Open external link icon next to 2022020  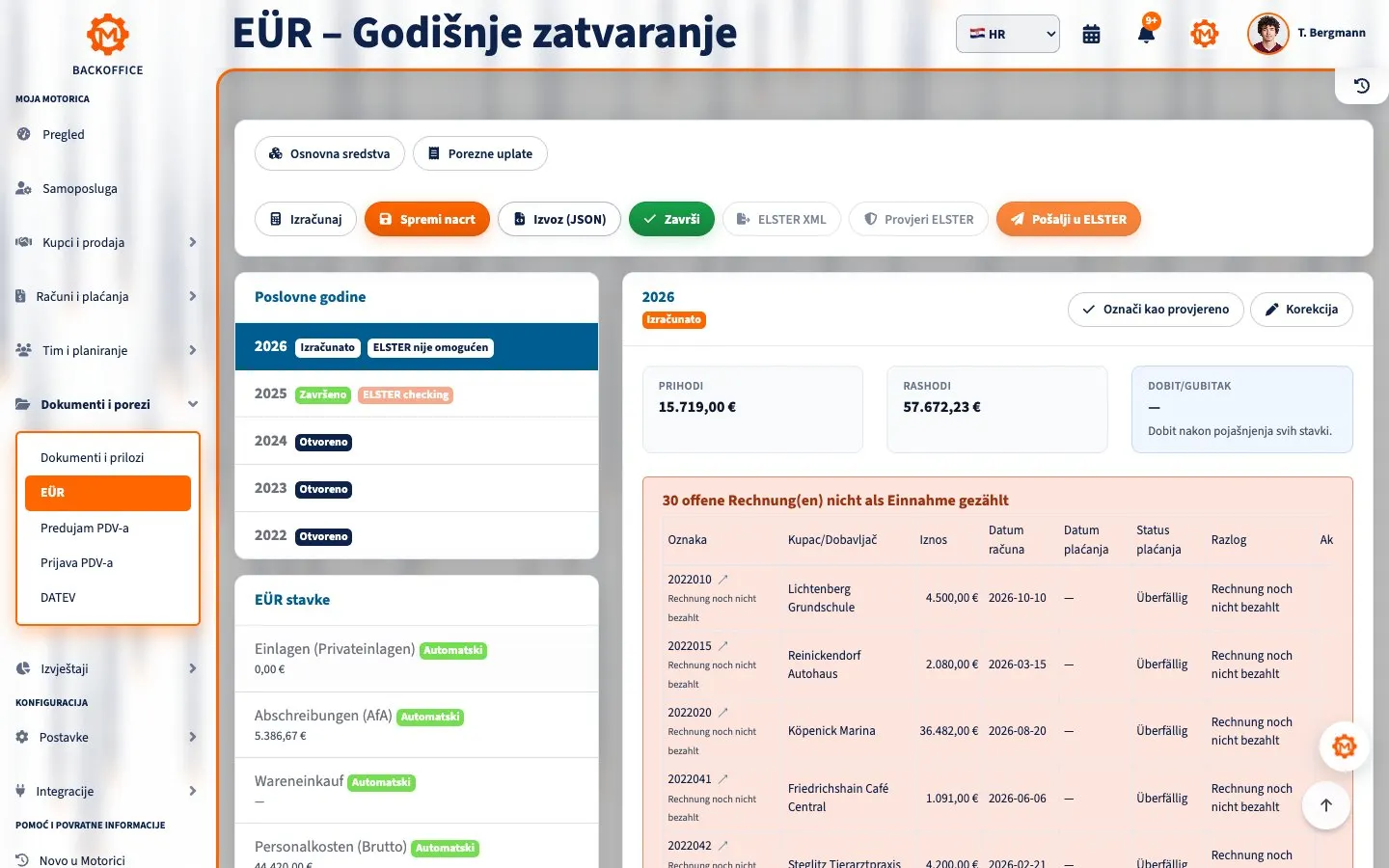coord(723,713)
